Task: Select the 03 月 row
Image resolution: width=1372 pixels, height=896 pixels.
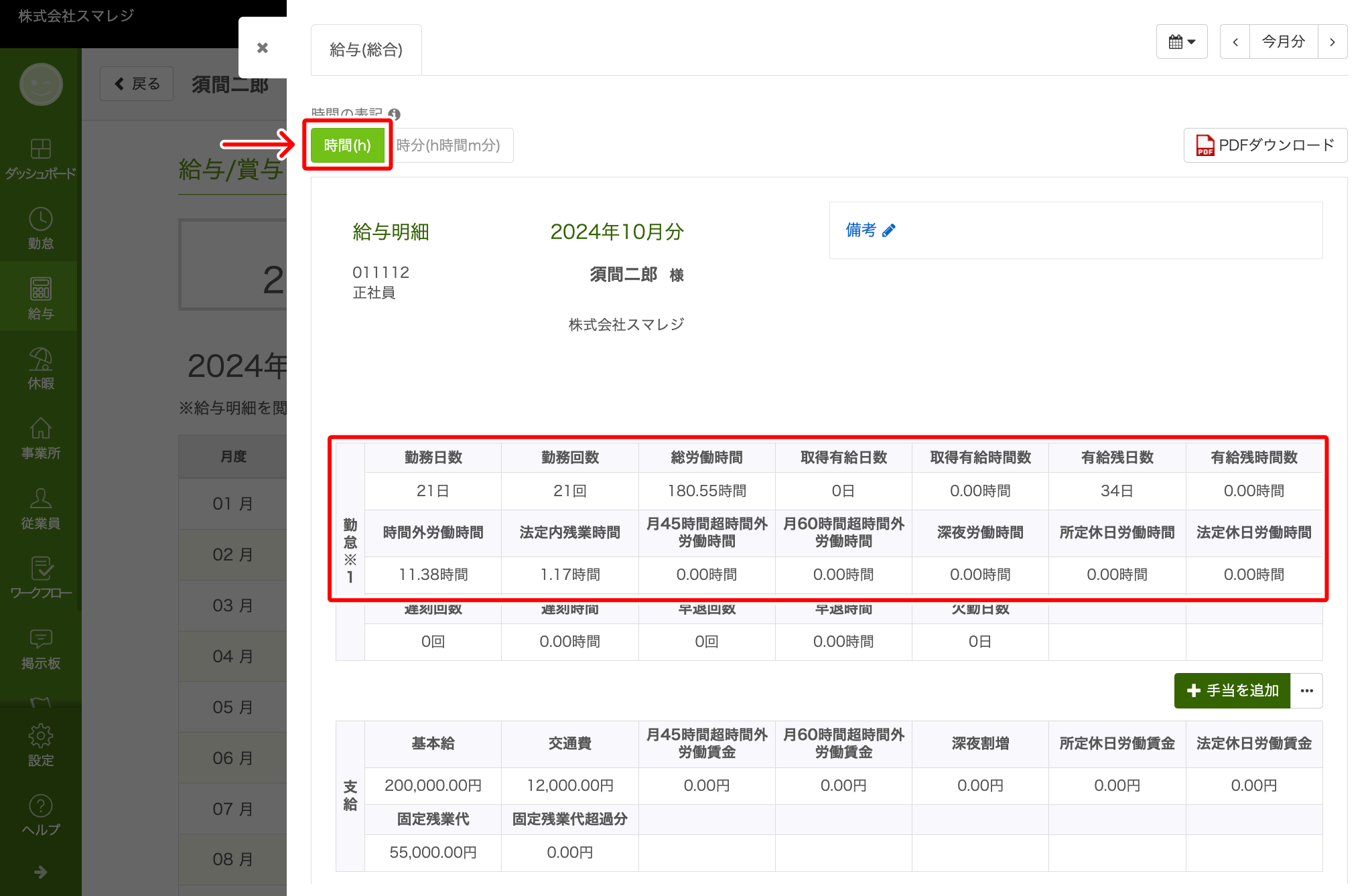Action: coord(233,605)
